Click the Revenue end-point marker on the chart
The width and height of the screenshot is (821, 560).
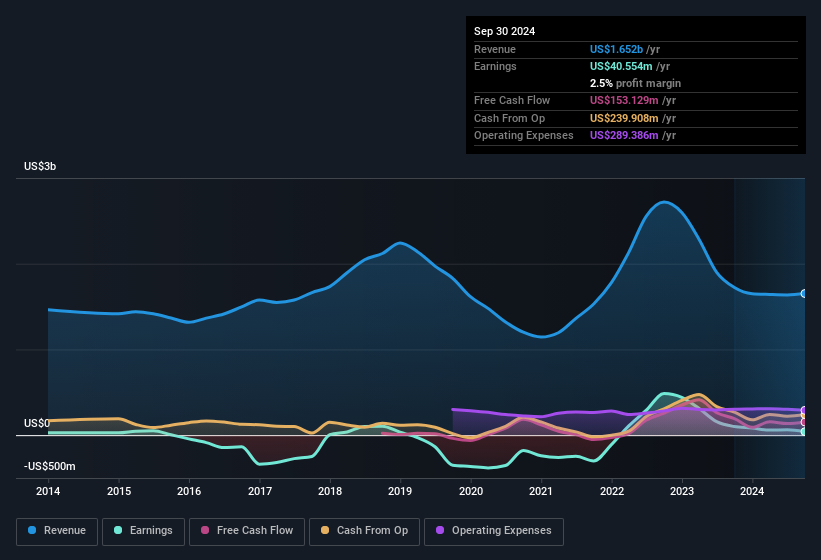[804, 294]
